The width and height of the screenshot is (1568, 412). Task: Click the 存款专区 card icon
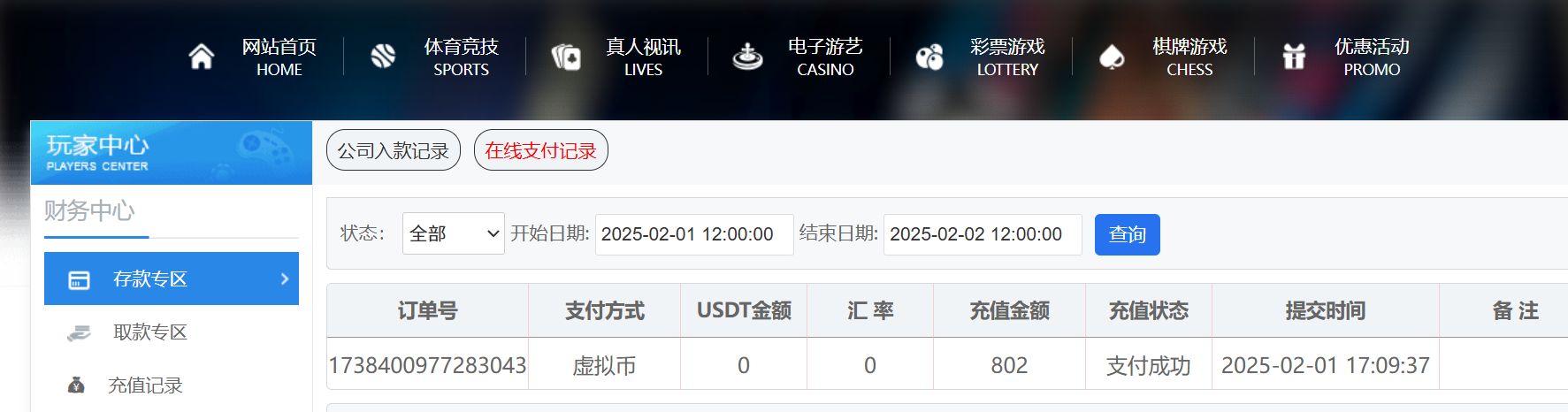[x=79, y=280]
